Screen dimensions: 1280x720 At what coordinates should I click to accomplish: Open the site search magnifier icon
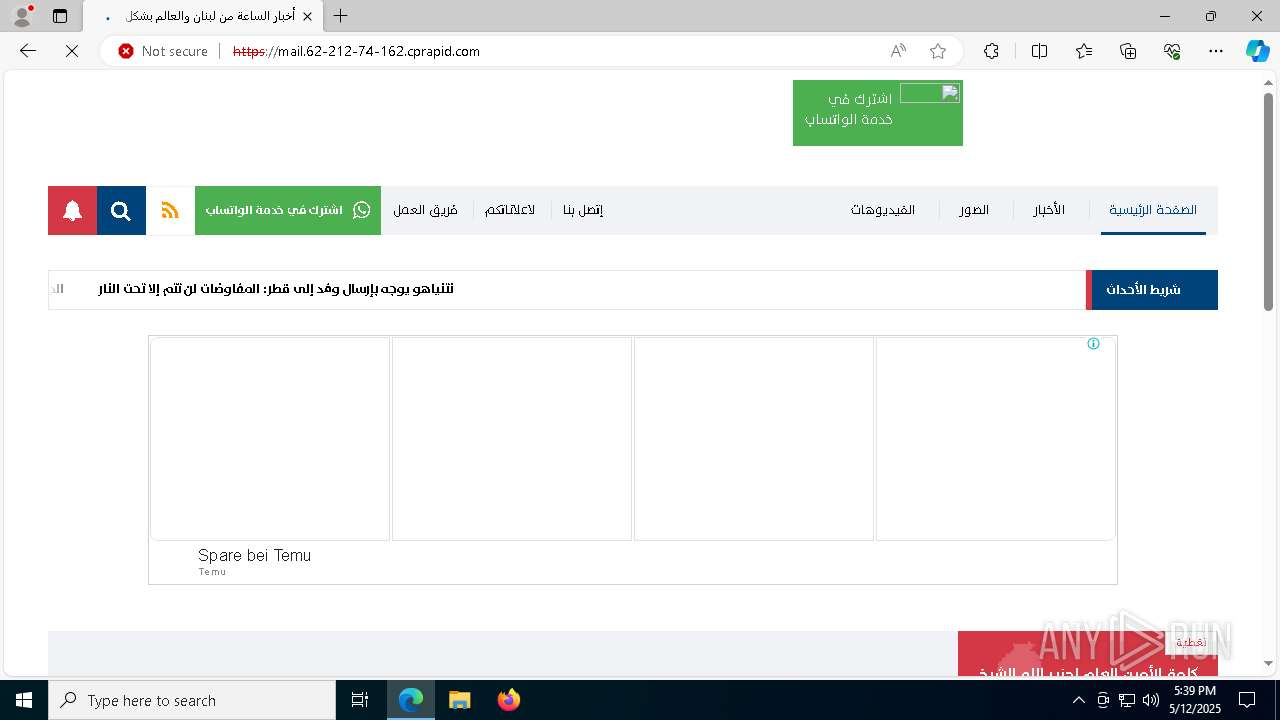tap(121, 210)
